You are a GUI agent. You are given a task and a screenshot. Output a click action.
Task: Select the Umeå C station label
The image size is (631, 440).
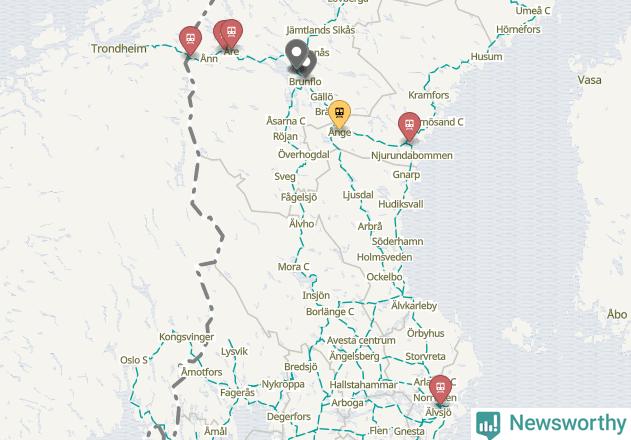[x=533, y=11]
